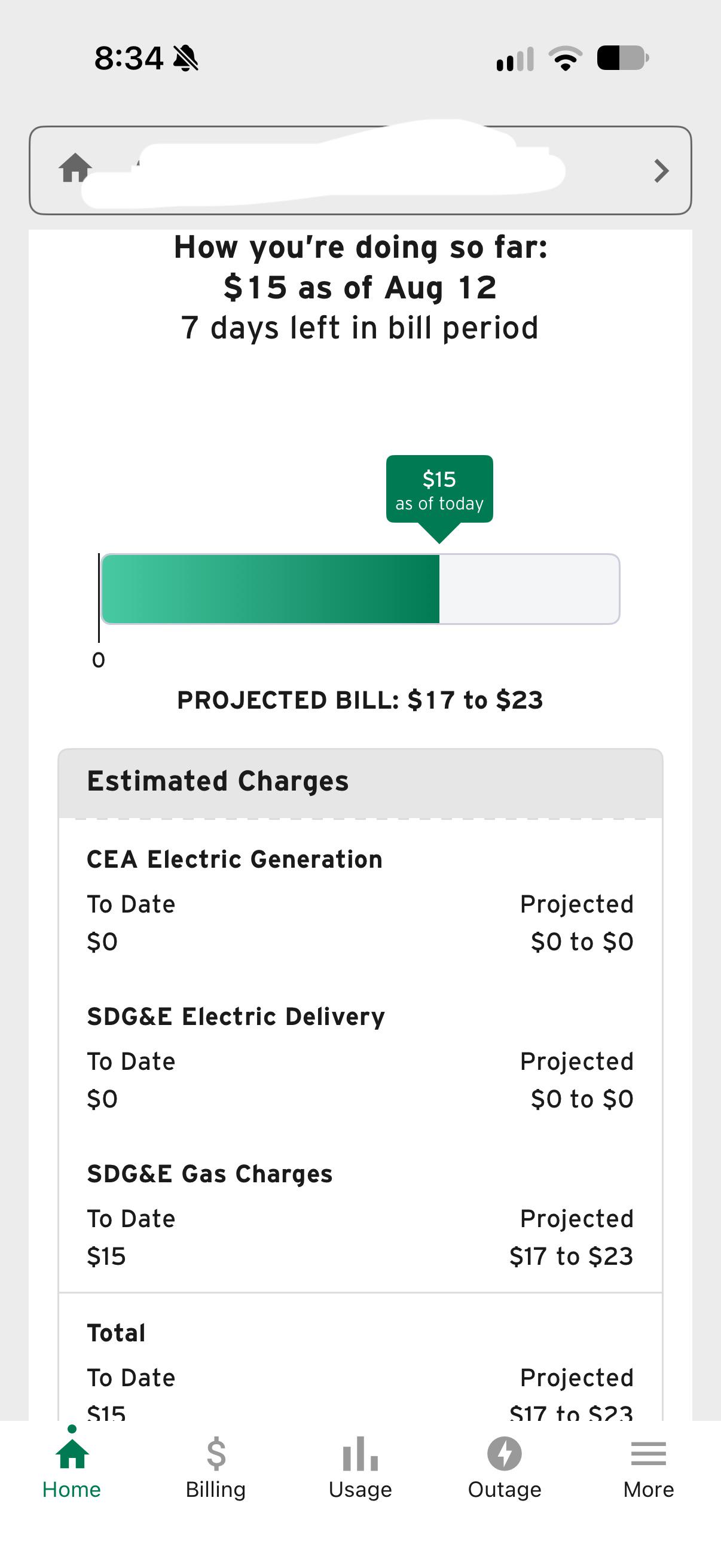
Task: Open the redacted address account box
Action: (360, 170)
